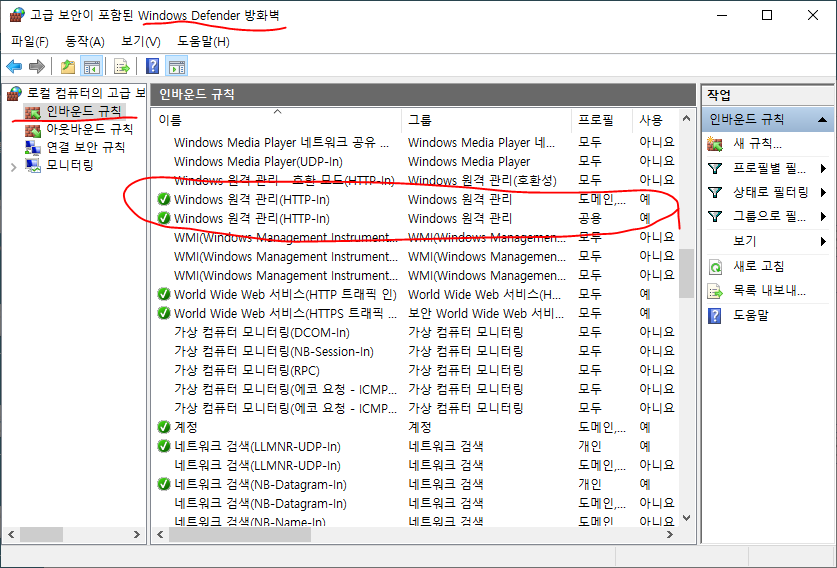837x568 pixels.
Task: Click 새 규칙... in the actions pane
Action: click(757, 144)
